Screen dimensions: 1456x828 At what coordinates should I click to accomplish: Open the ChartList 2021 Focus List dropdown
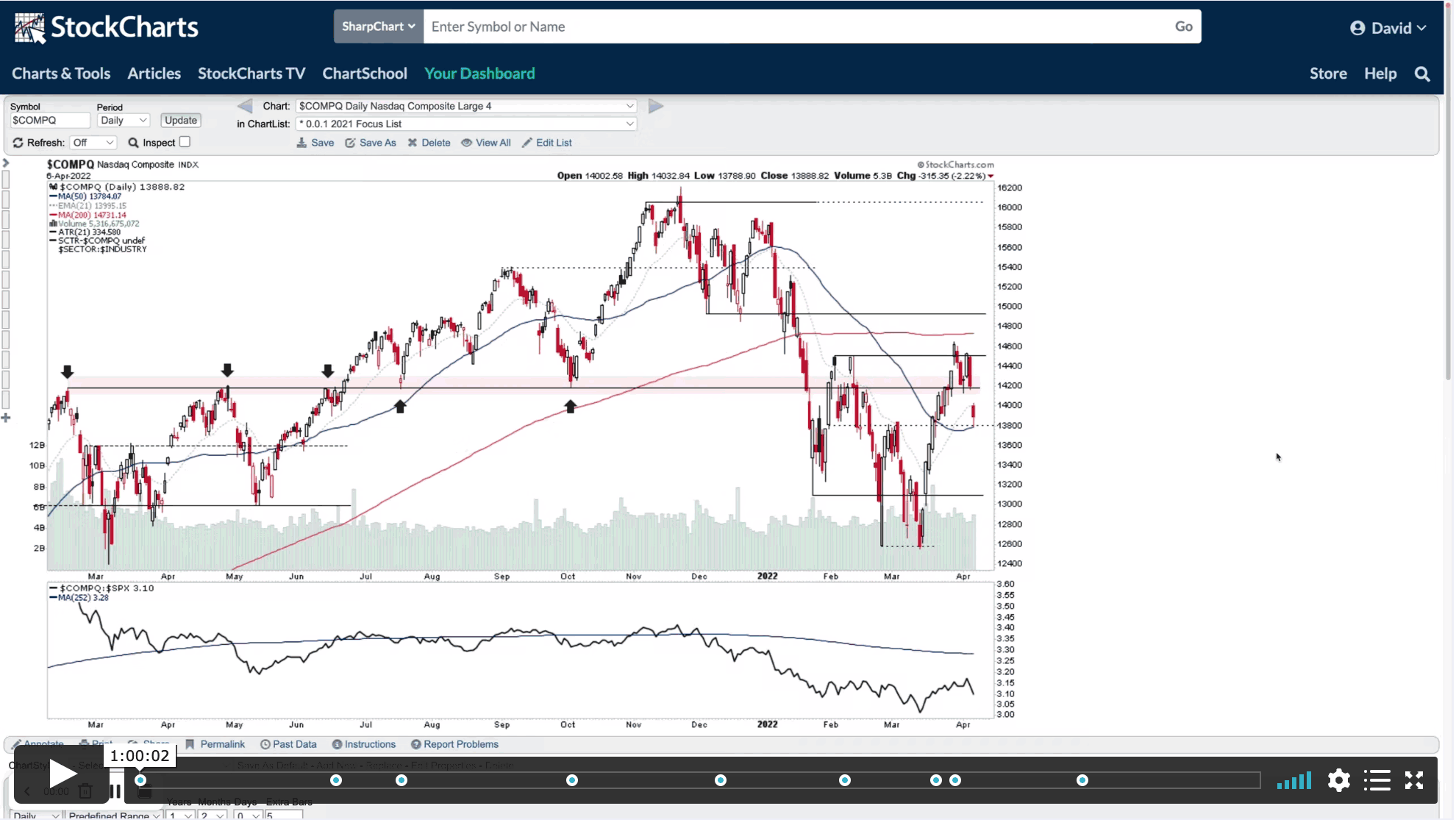pyautogui.click(x=466, y=124)
